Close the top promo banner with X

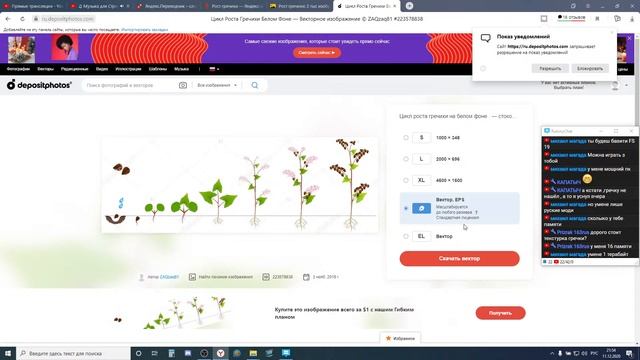point(629,38)
